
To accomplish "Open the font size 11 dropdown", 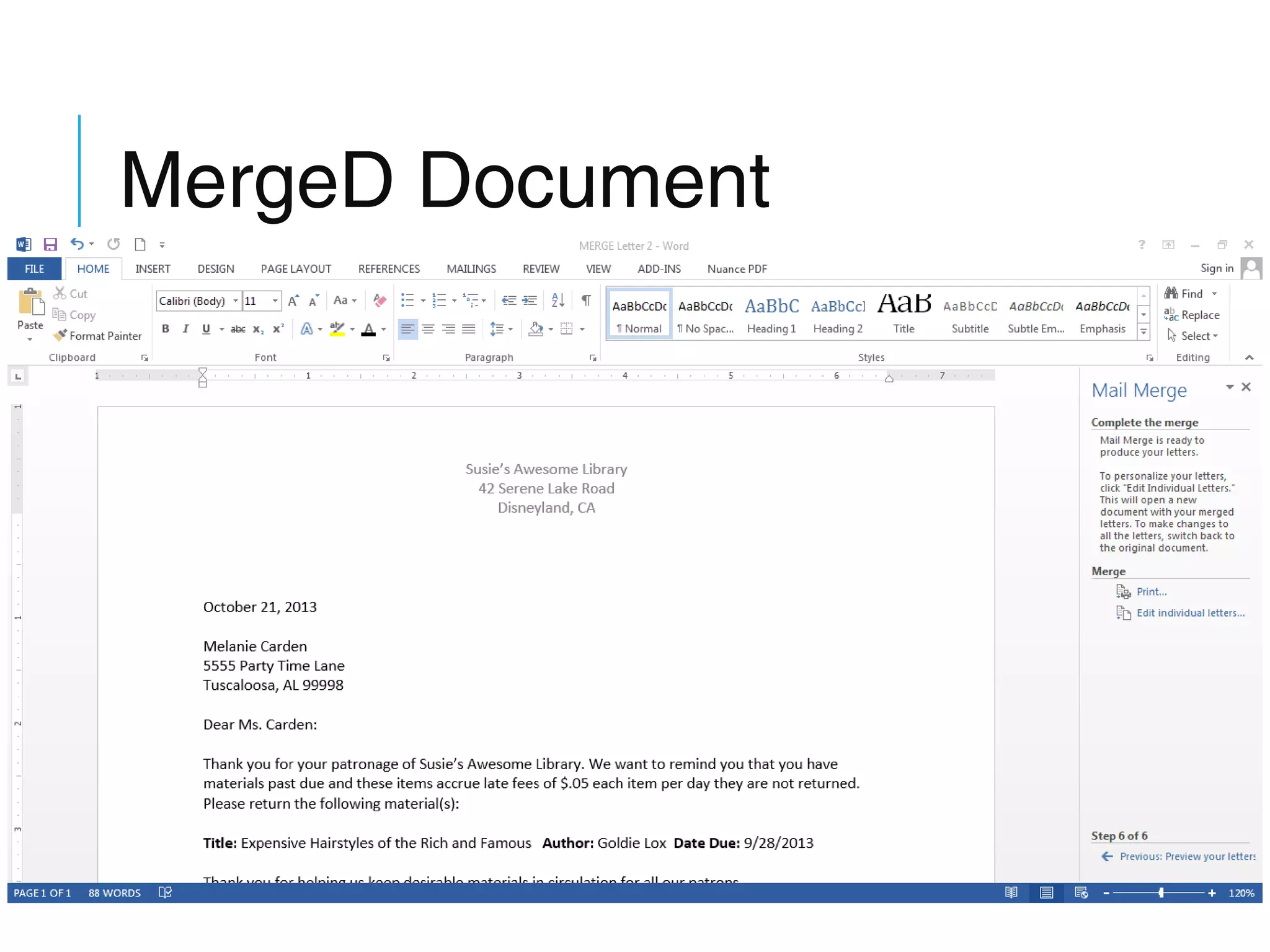I will pos(275,301).
